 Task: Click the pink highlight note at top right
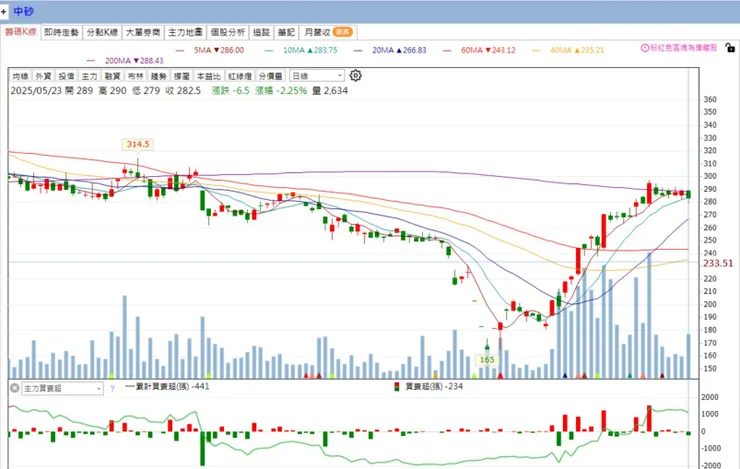(x=679, y=48)
